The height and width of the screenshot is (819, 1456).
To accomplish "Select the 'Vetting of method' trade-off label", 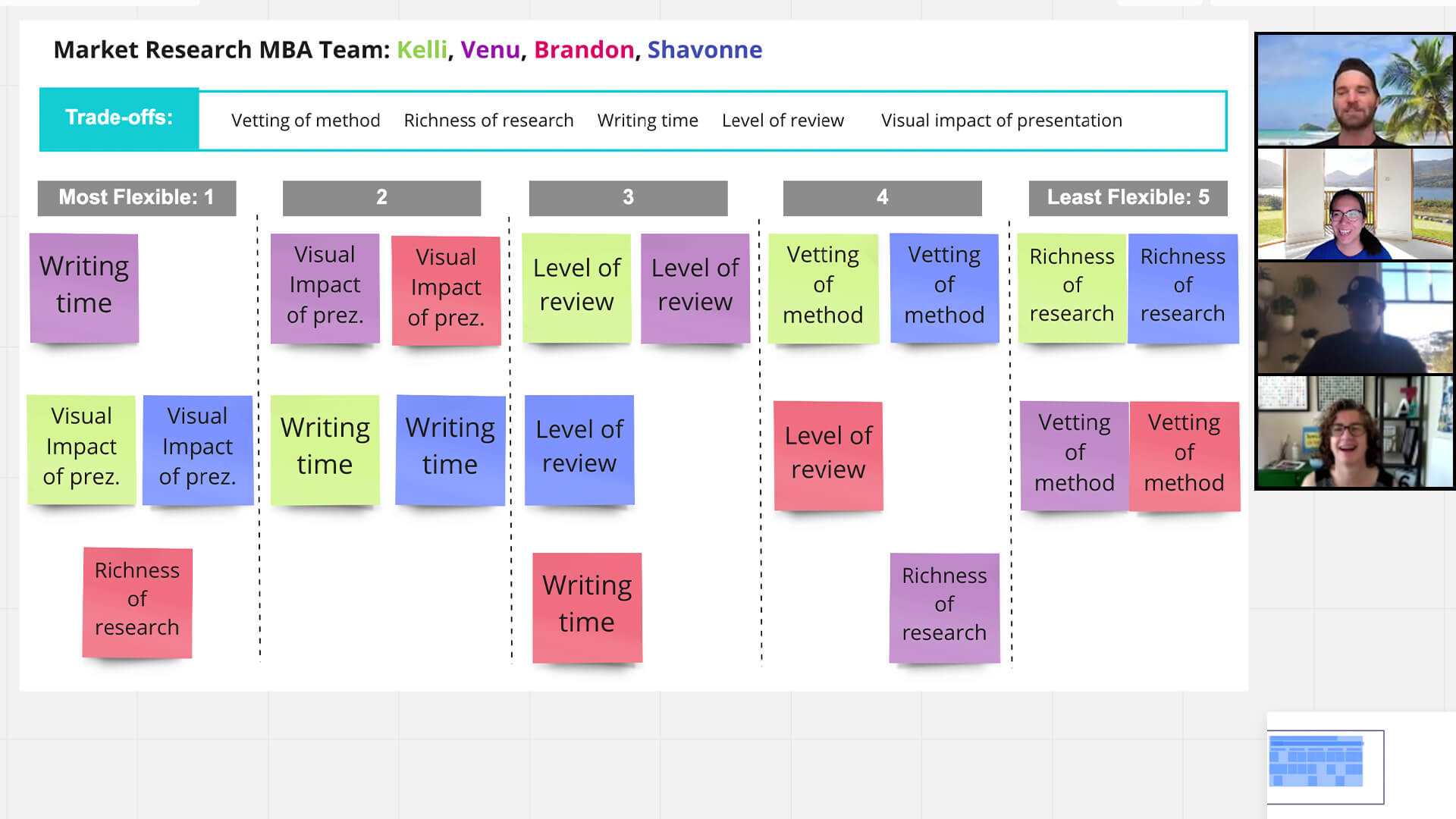I will pyautogui.click(x=305, y=120).
